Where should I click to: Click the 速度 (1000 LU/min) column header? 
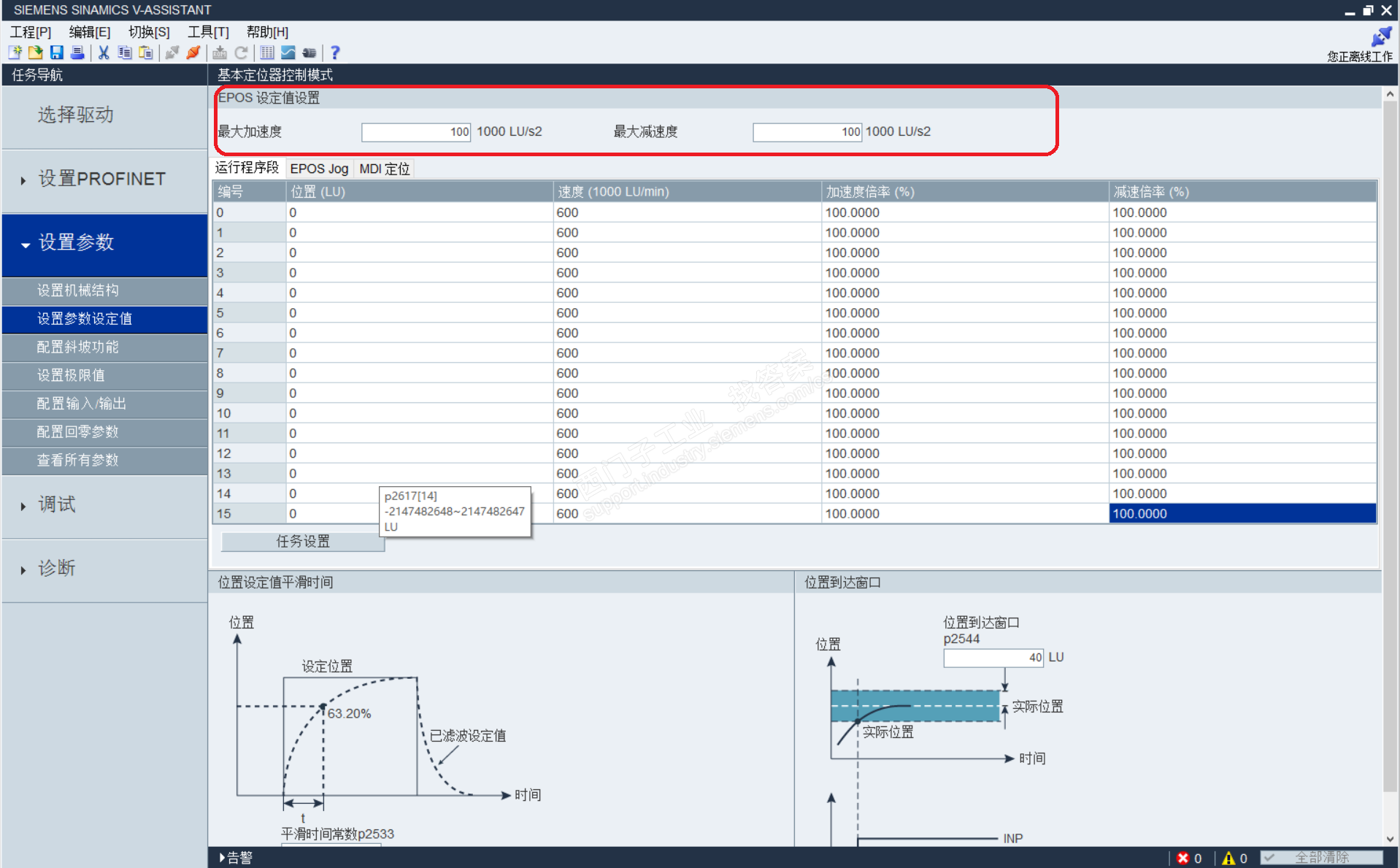(687, 192)
